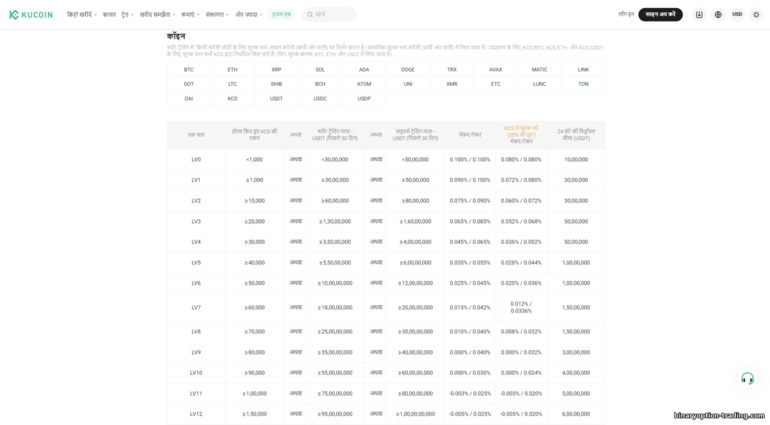Pick the USDC coin cell
This screenshot has height=425, width=770.
320,99
